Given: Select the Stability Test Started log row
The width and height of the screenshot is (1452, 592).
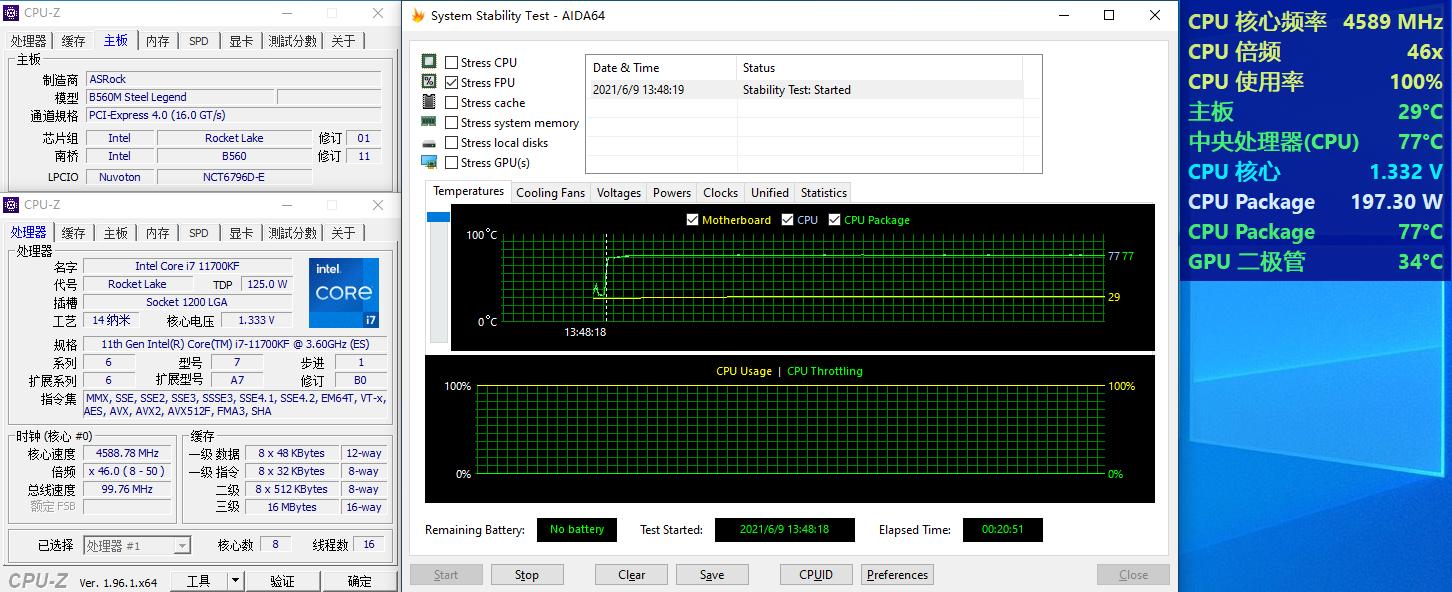Looking at the screenshot, I should tap(800, 90).
